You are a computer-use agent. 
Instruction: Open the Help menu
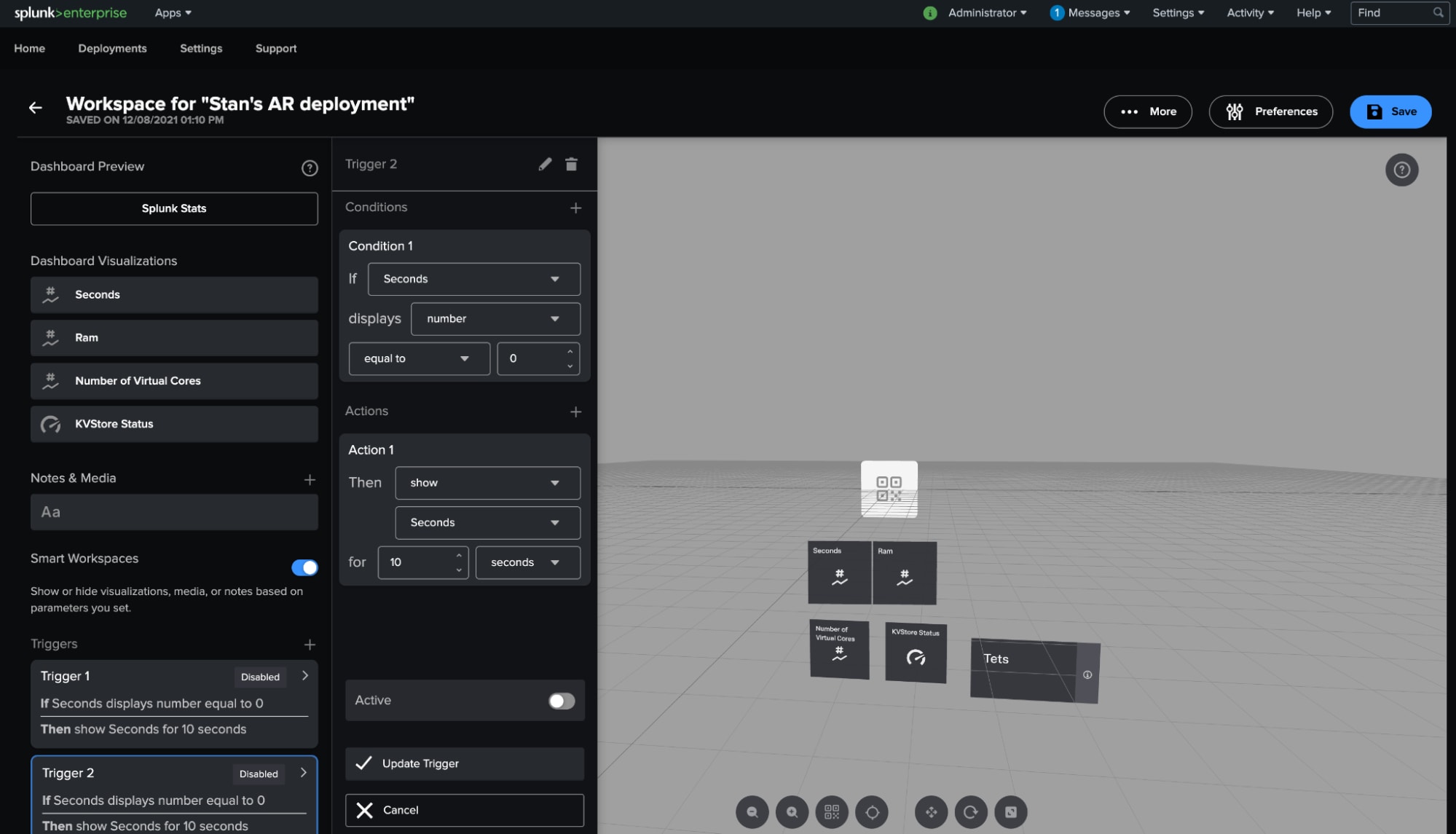coord(1313,13)
